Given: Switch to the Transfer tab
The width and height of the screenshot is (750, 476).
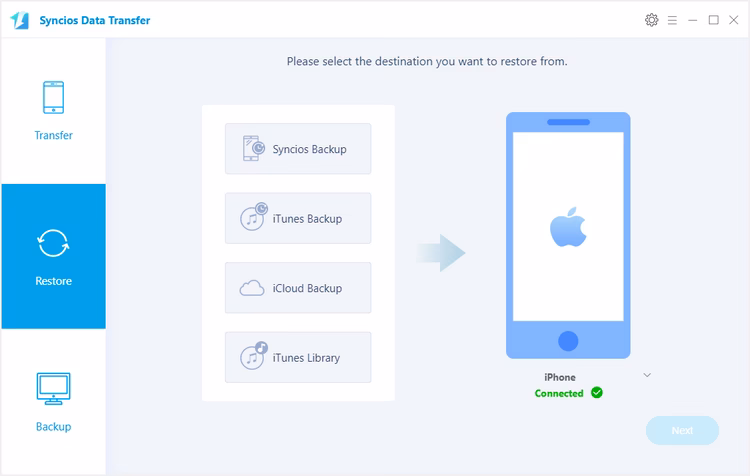Looking at the screenshot, I should pyautogui.click(x=54, y=111).
